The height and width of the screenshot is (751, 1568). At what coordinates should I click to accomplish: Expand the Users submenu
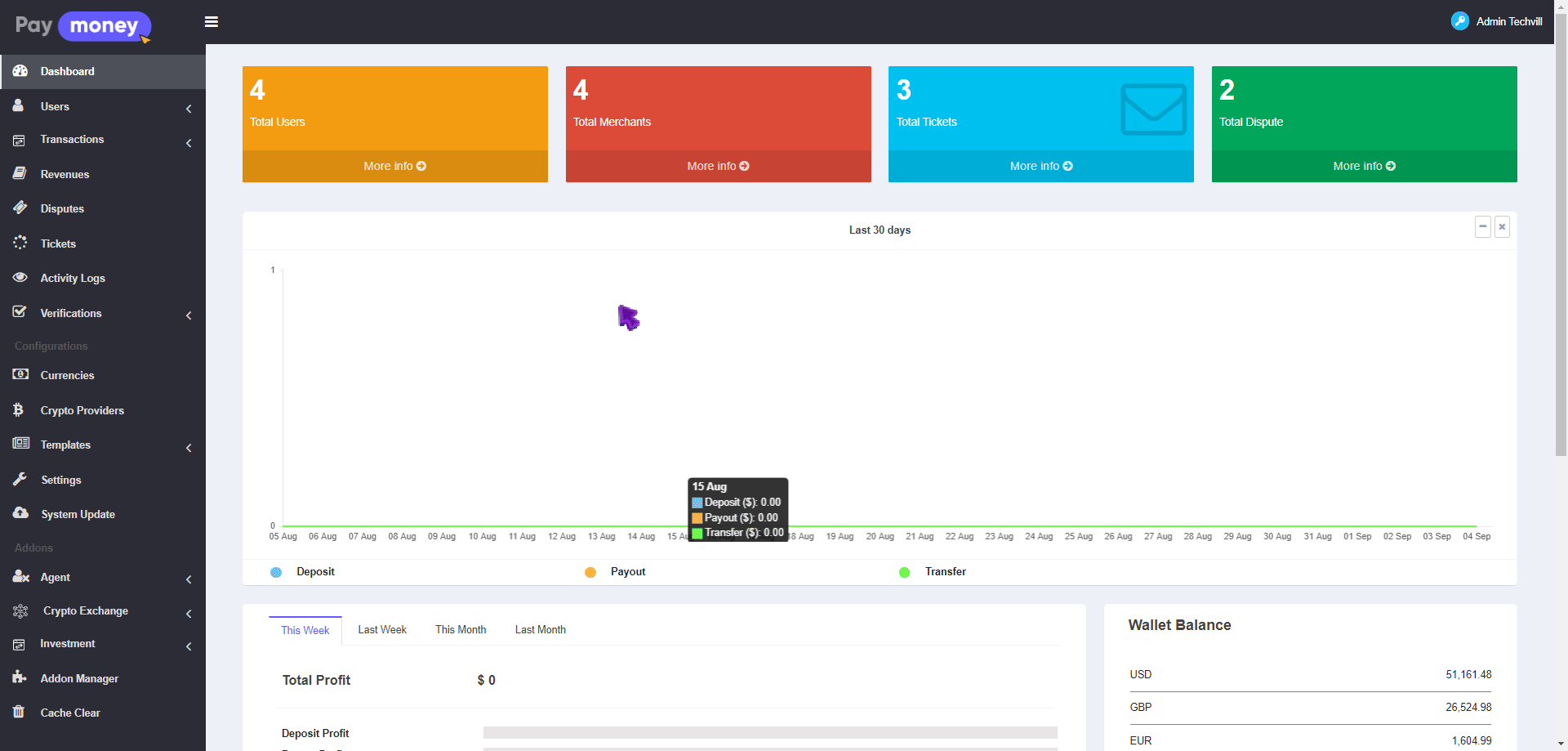pos(189,108)
